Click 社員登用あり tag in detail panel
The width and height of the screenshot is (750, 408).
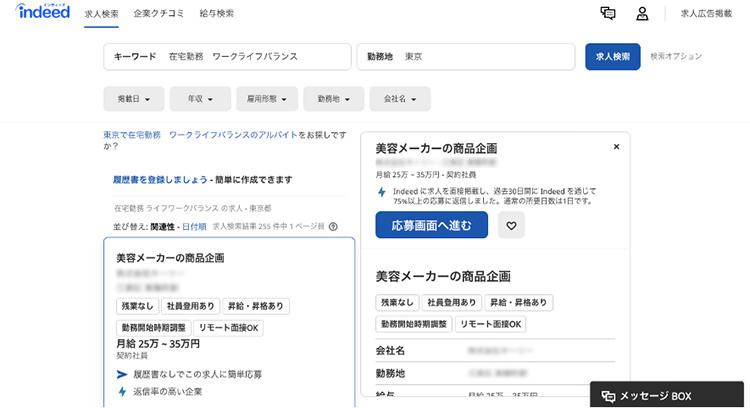(x=452, y=302)
